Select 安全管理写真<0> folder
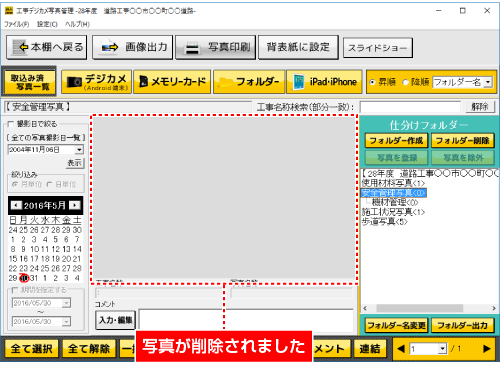500x366 pixels. coord(393,193)
